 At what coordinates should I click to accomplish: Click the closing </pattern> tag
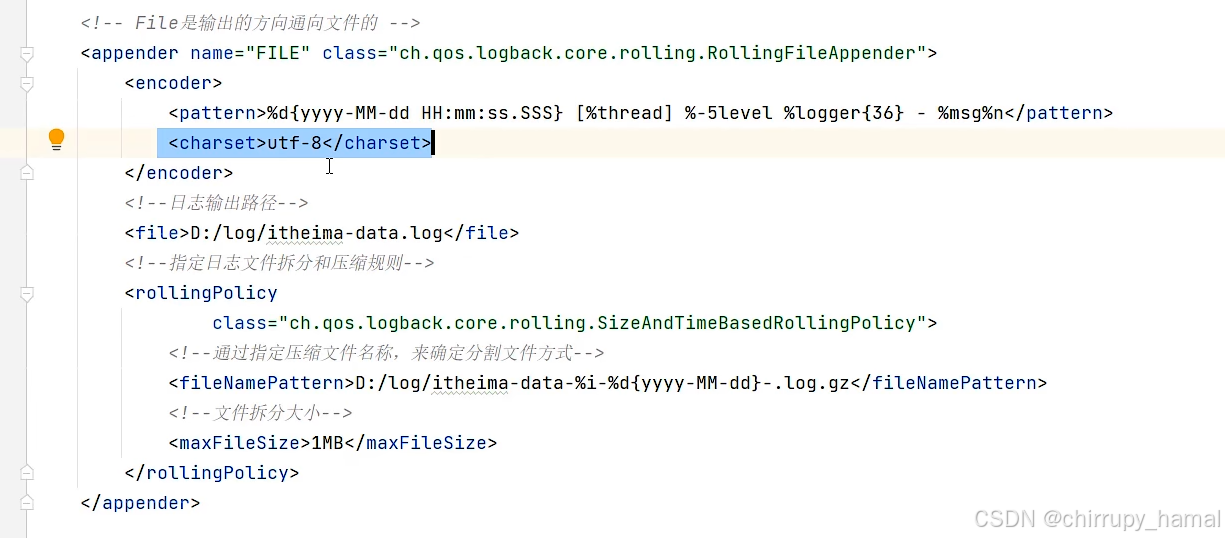(1058, 113)
